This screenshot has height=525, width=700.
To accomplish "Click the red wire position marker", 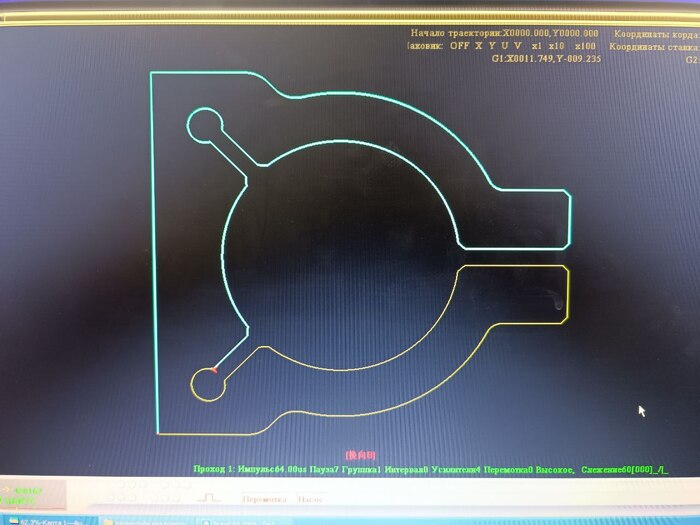I will [x=214, y=370].
